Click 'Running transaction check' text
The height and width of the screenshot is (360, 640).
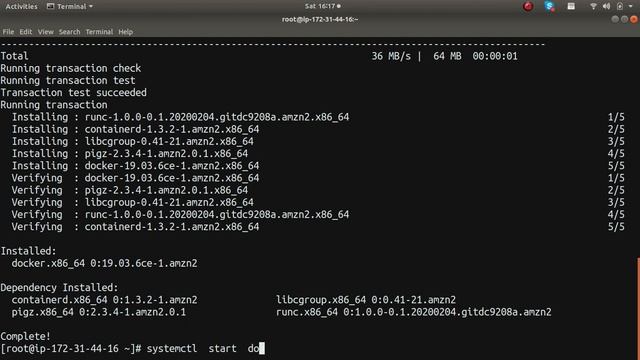71,68
